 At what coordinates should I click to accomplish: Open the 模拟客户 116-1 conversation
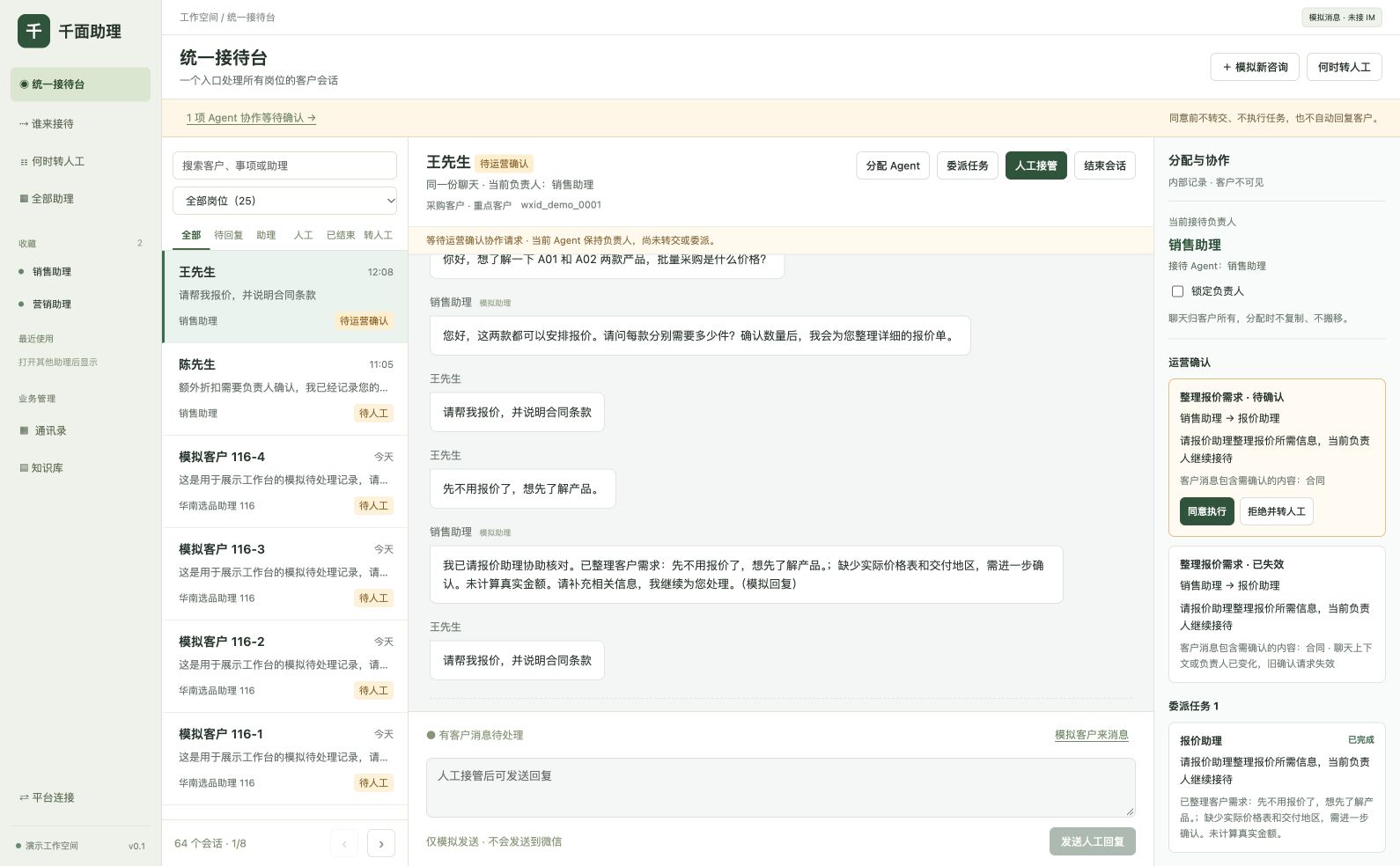pyautogui.click(x=285, y=759)
